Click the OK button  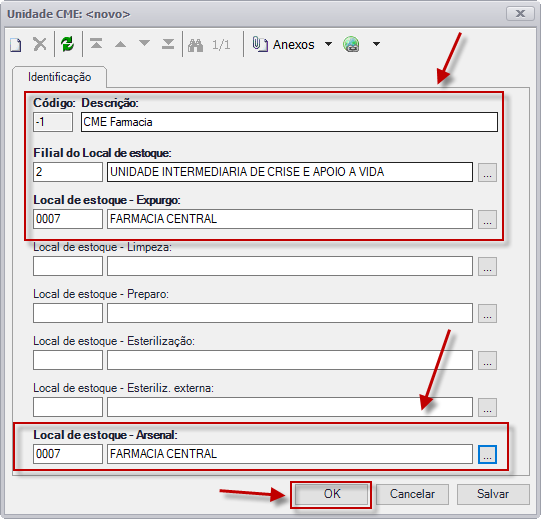point(332,494)
